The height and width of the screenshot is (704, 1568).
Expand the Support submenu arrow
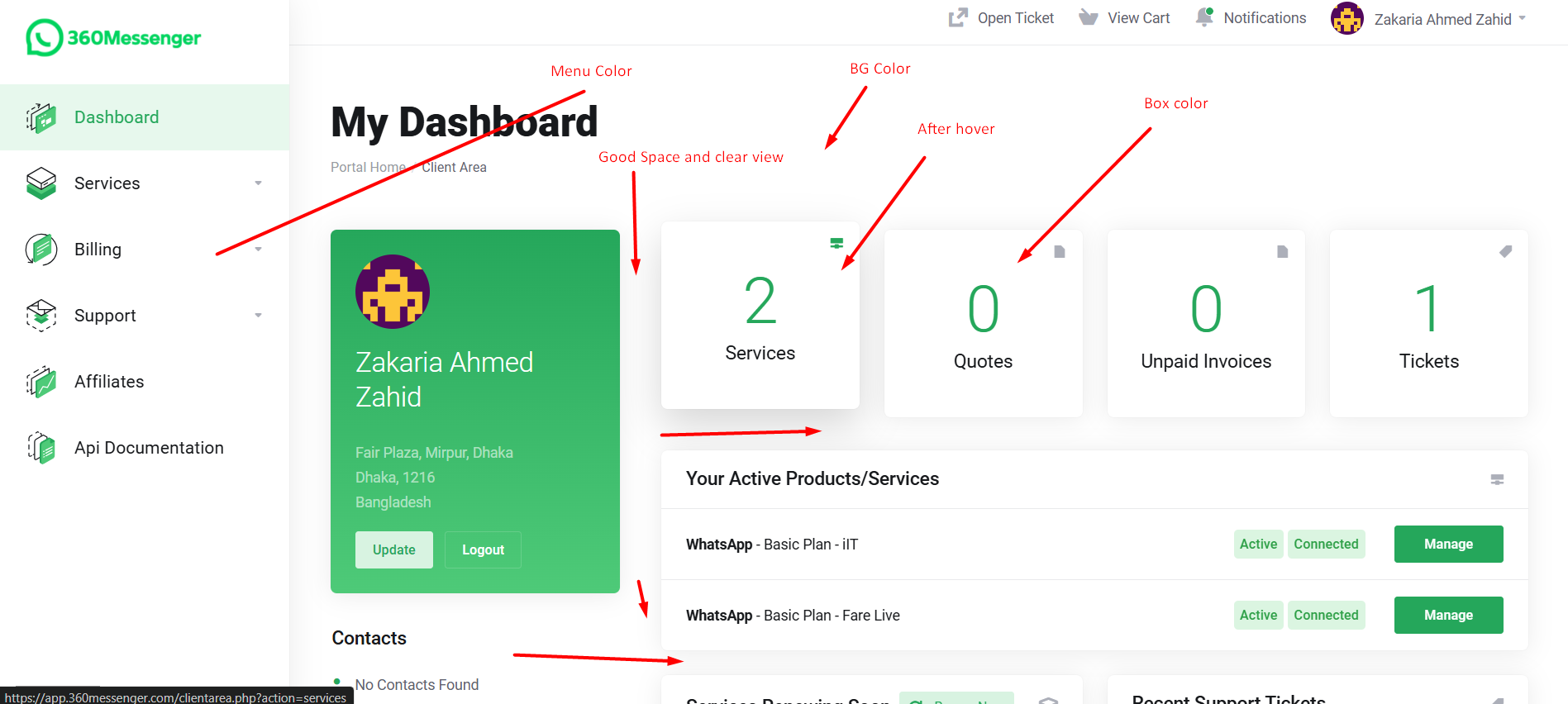coord(259,316)
